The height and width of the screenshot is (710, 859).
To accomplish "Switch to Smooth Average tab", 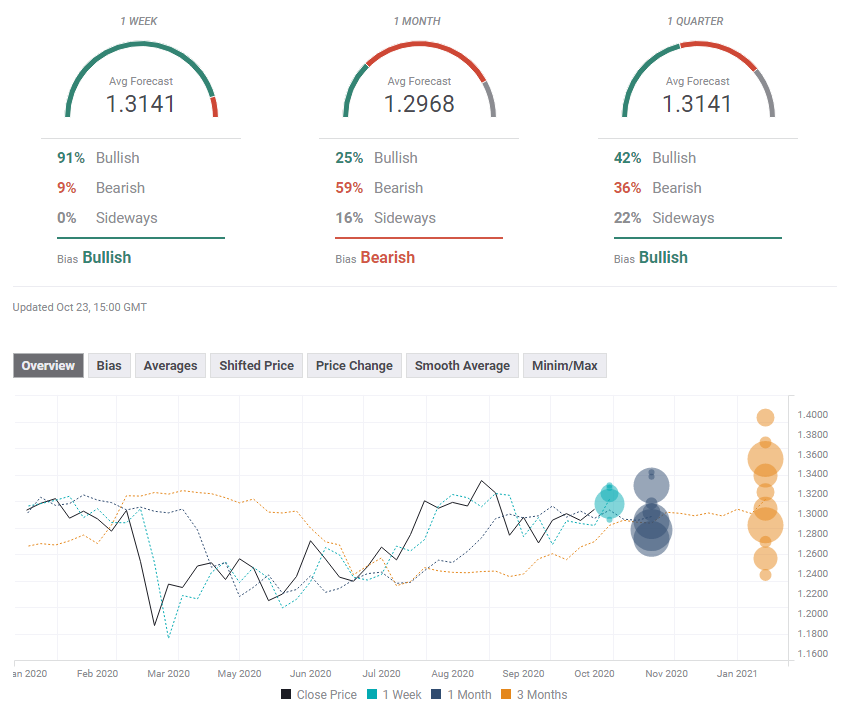I will [x=462, y=365].
